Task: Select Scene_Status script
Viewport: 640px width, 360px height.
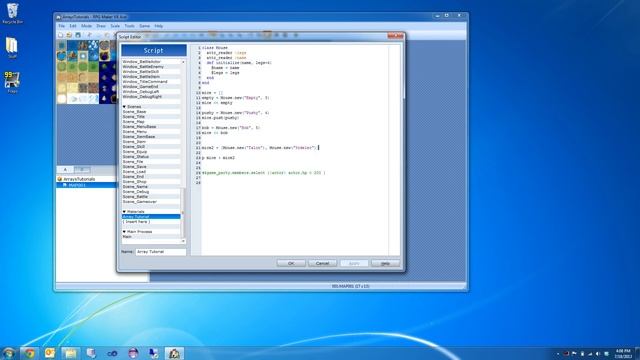Action: click(151, 157)
